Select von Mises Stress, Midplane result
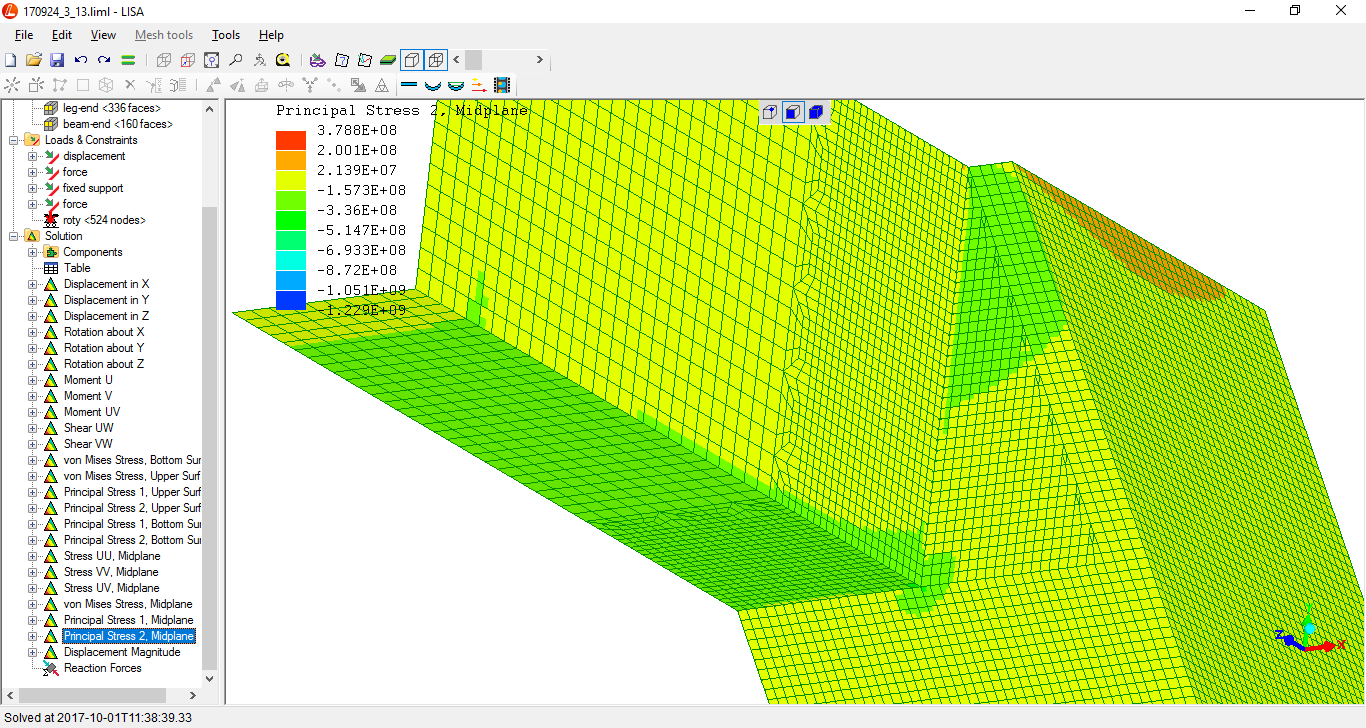Viewport: 1366px width, 728px height. pos(127,604)
